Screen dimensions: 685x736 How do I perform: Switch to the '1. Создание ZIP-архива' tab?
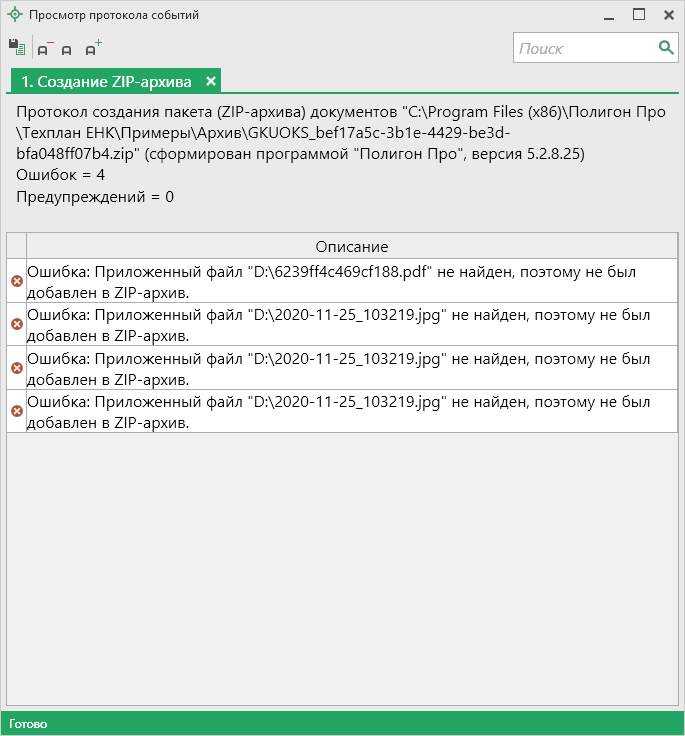[x=106, y=81]
